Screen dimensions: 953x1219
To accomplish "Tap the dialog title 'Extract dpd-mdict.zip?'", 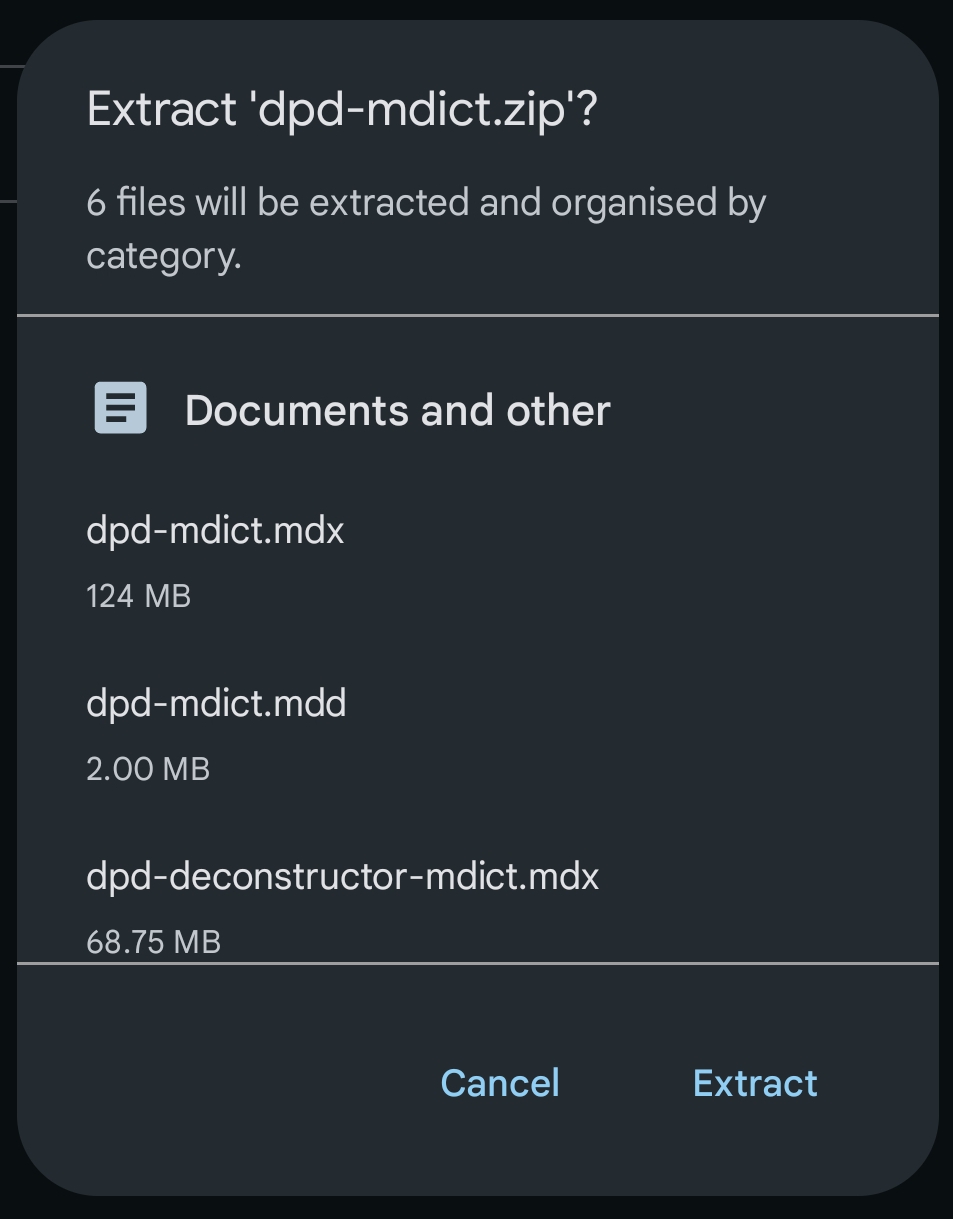I will 341,109.
